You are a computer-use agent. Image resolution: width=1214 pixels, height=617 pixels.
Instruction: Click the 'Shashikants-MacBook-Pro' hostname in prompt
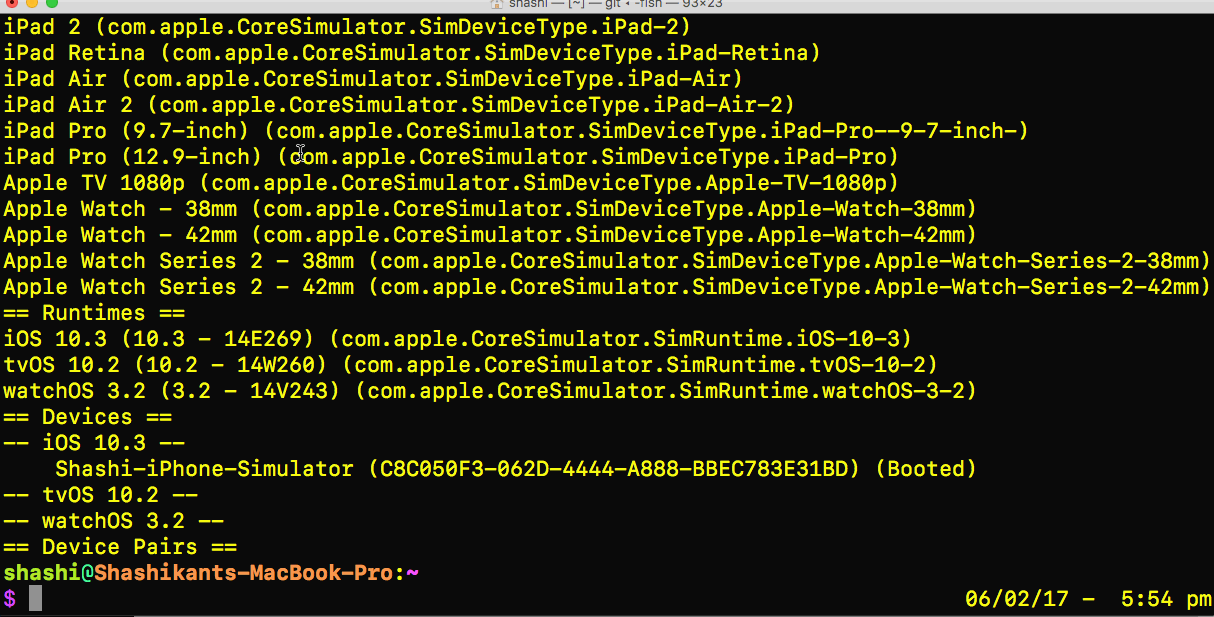pos(244,573)
